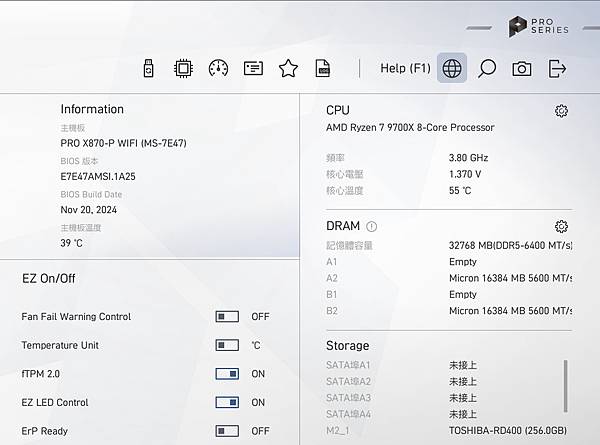Click the EZ On/Off section heading
Screen dimensions: 600x445
click(49, 279)
